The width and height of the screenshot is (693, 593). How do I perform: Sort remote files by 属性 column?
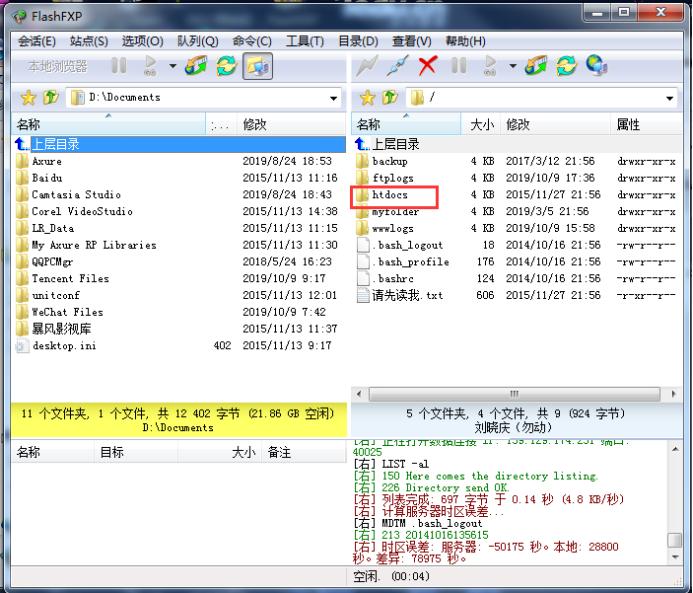click(646, 124)
